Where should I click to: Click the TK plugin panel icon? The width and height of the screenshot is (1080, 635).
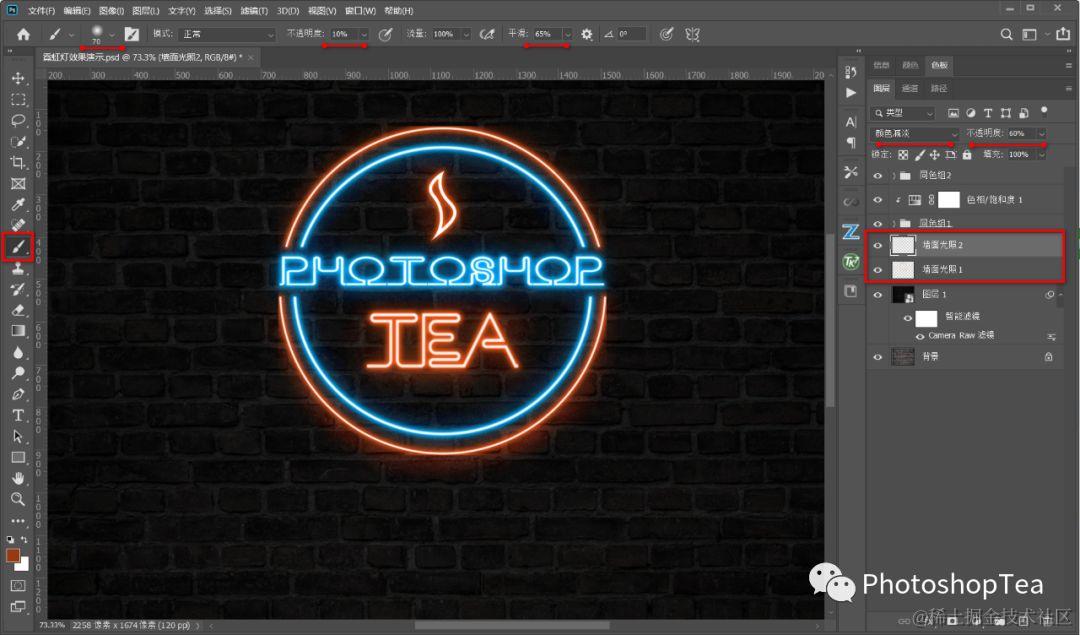coord(851,262)
